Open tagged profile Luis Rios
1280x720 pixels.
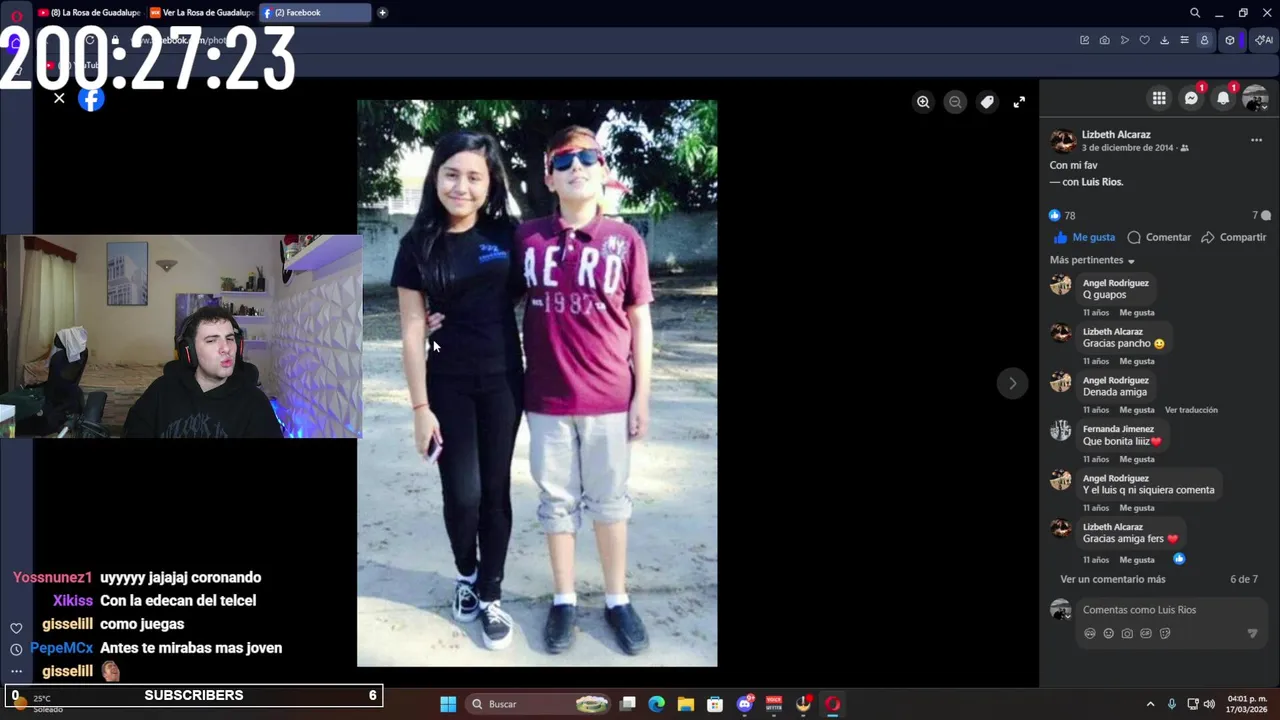tap(1101, 182)
